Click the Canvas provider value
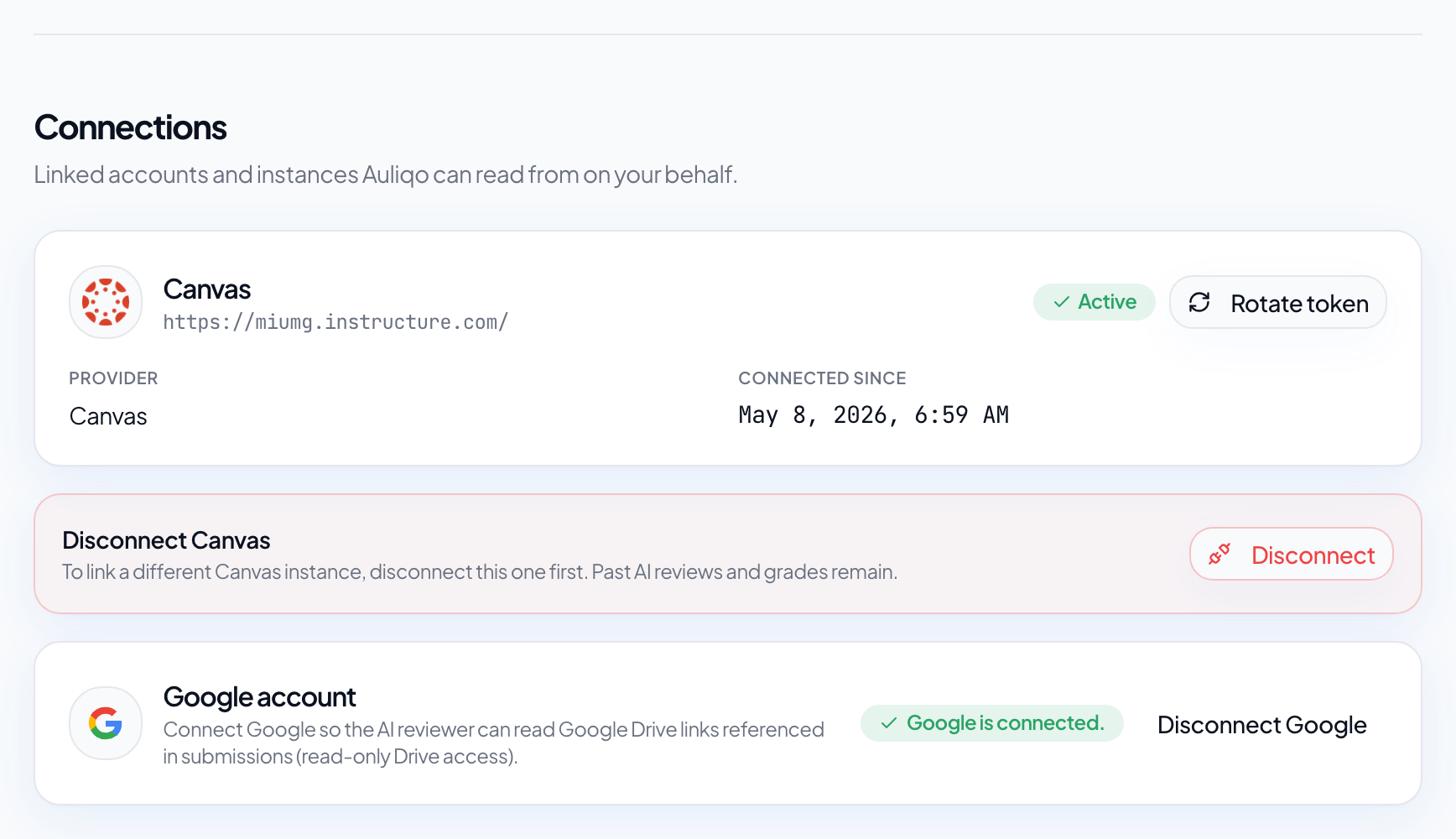This screenshot has height=839, width=1456. pos(108,416)
